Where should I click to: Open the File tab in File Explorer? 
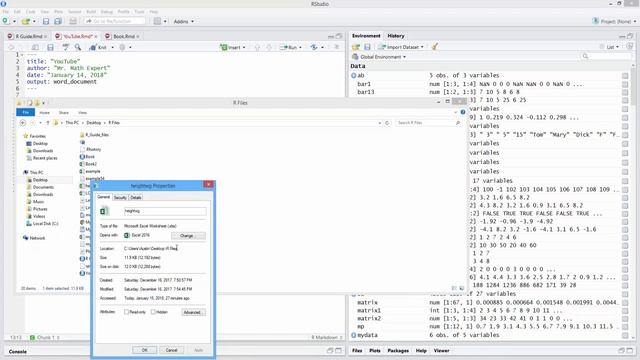pyautogui.click(x=25, y=112)
